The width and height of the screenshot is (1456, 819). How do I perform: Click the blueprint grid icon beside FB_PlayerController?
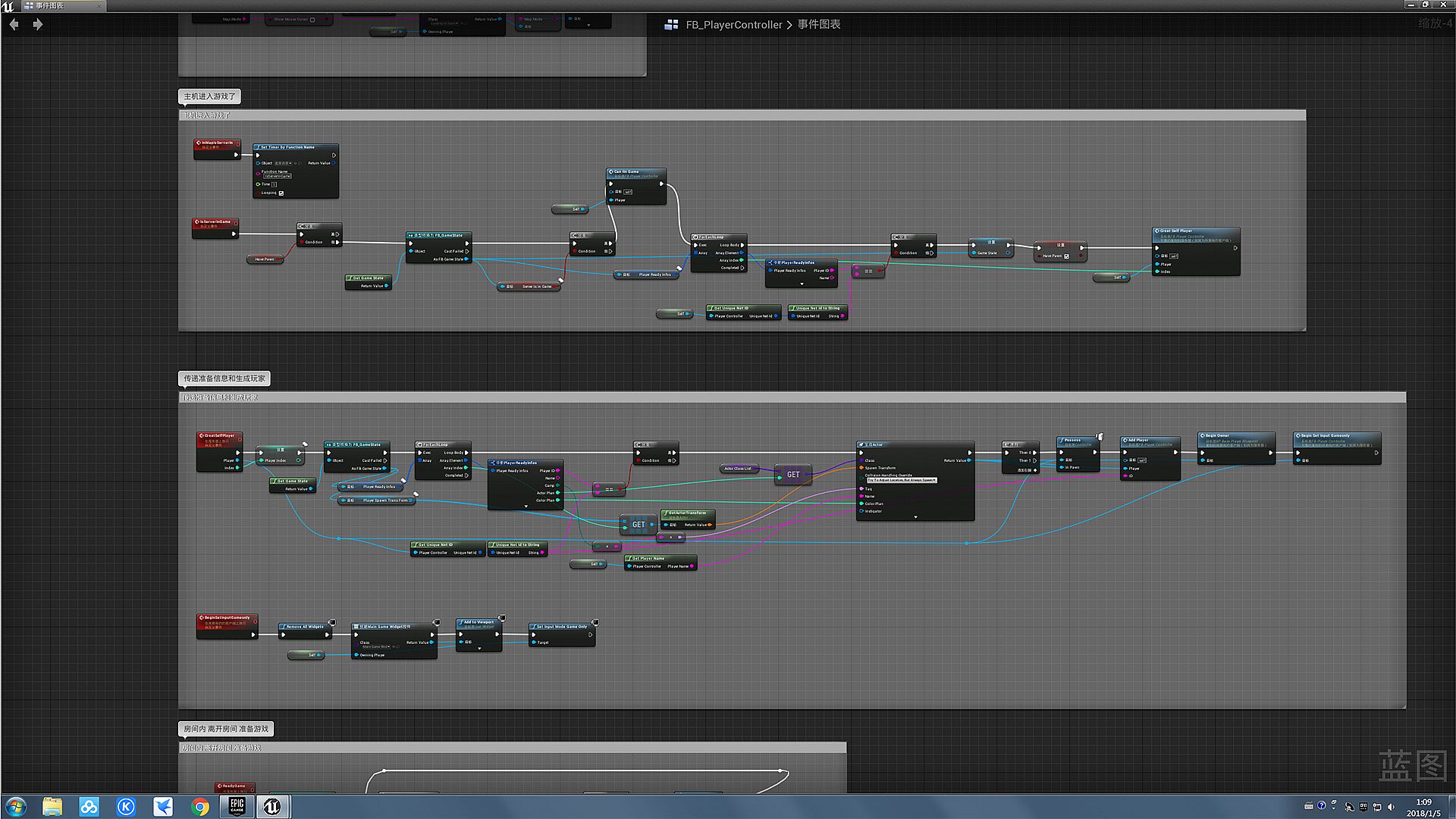pyautogui.click(x=671, y=25)
